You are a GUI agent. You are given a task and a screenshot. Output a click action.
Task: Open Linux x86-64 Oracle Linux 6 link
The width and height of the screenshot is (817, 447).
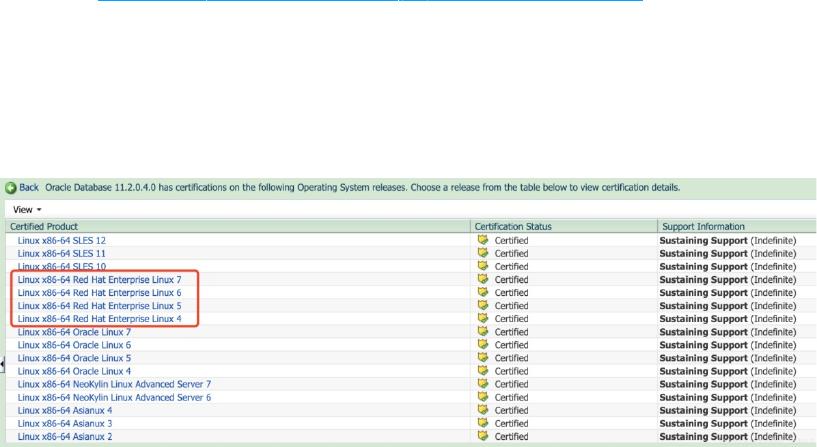pyautogui.click(x=74, y=345)
